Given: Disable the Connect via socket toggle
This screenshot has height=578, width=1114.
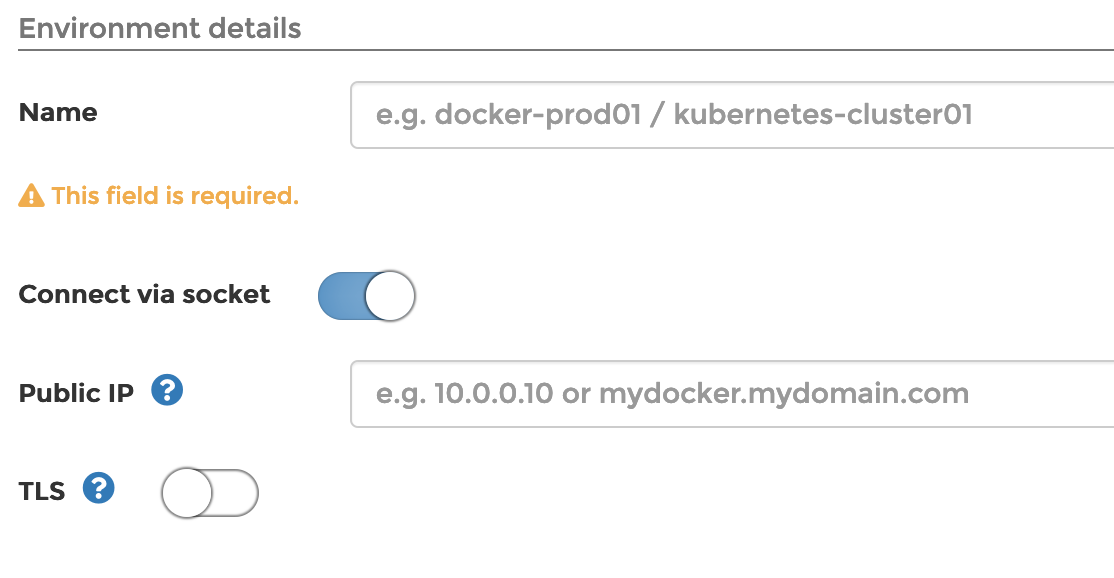Looking at the screenshot, I should click(x=367, y=295).
